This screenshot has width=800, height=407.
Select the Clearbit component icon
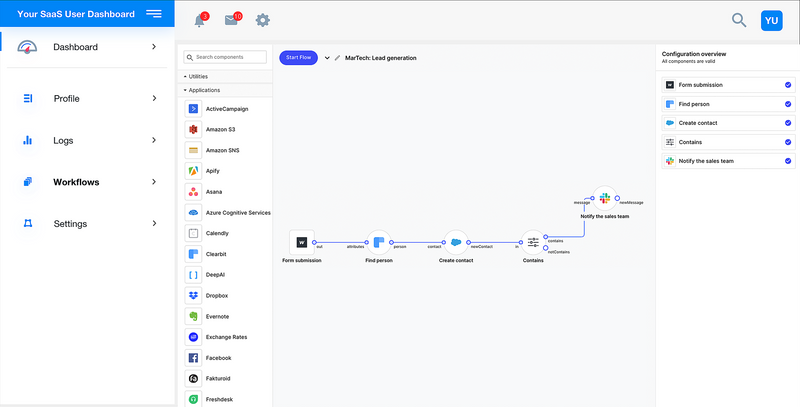[193, 254]
